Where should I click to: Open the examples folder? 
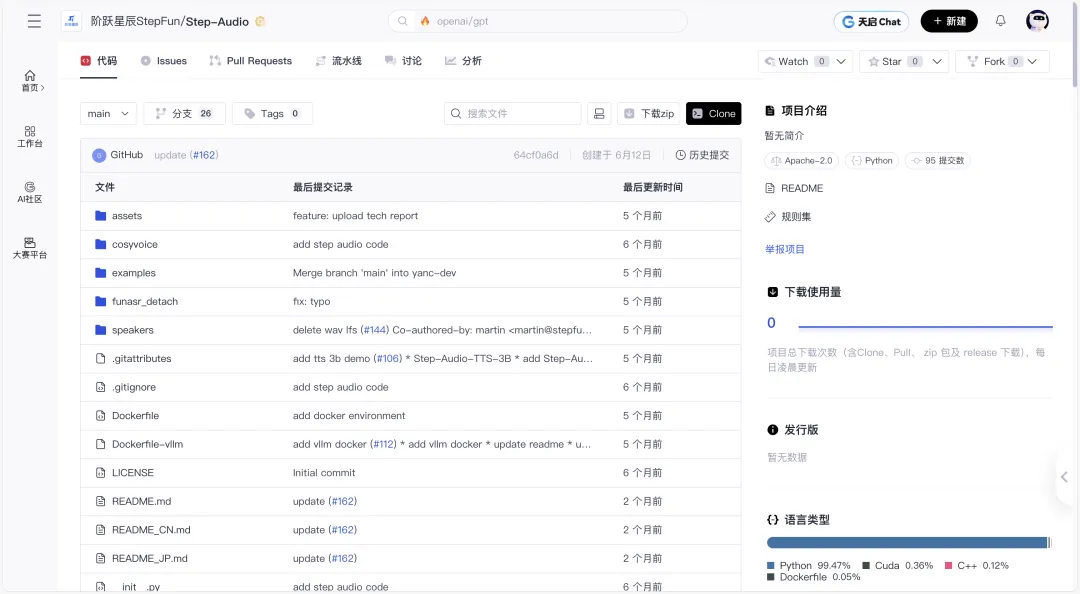(x=134, y=273)
